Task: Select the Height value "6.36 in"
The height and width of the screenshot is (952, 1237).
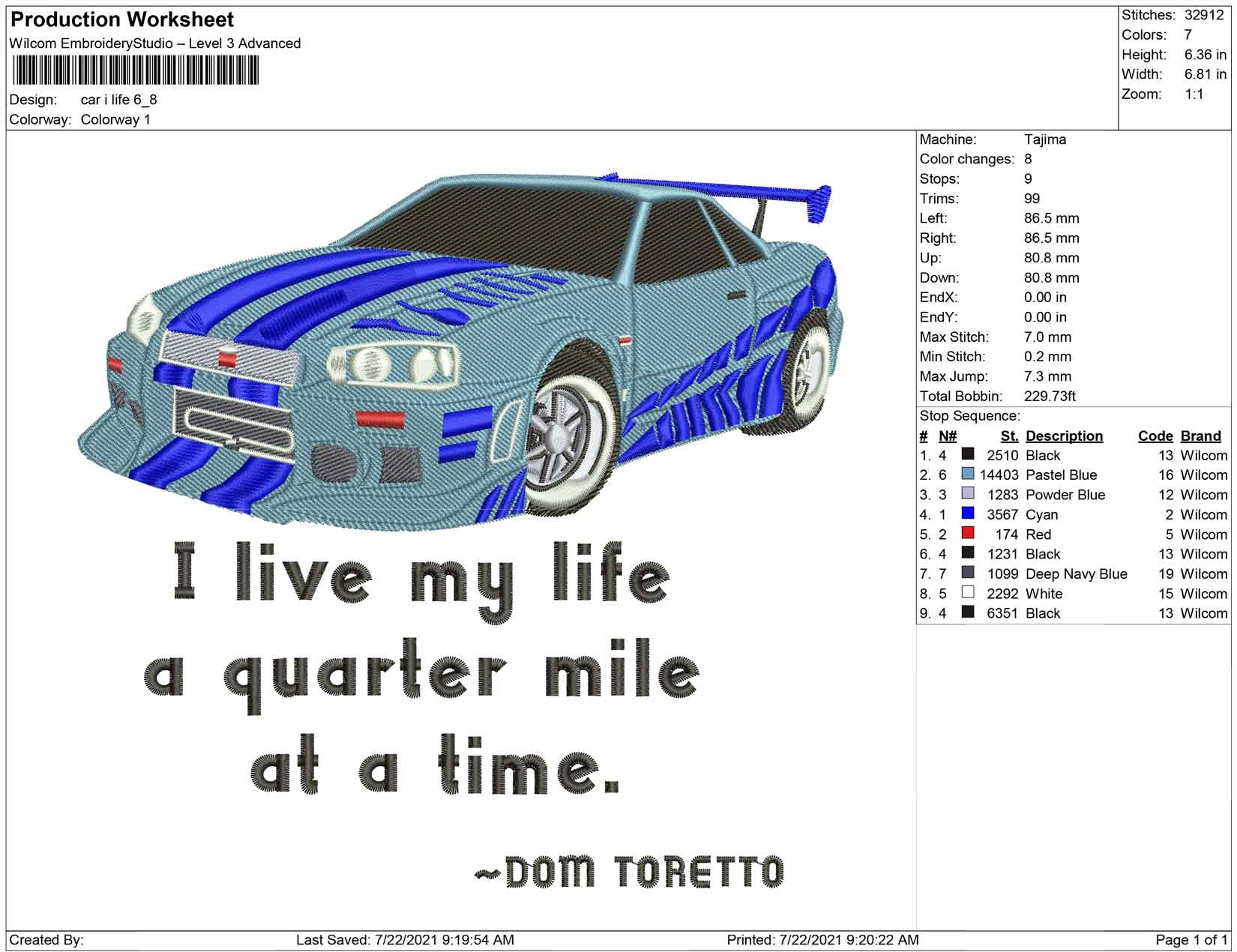Action: pos(1206,55)
